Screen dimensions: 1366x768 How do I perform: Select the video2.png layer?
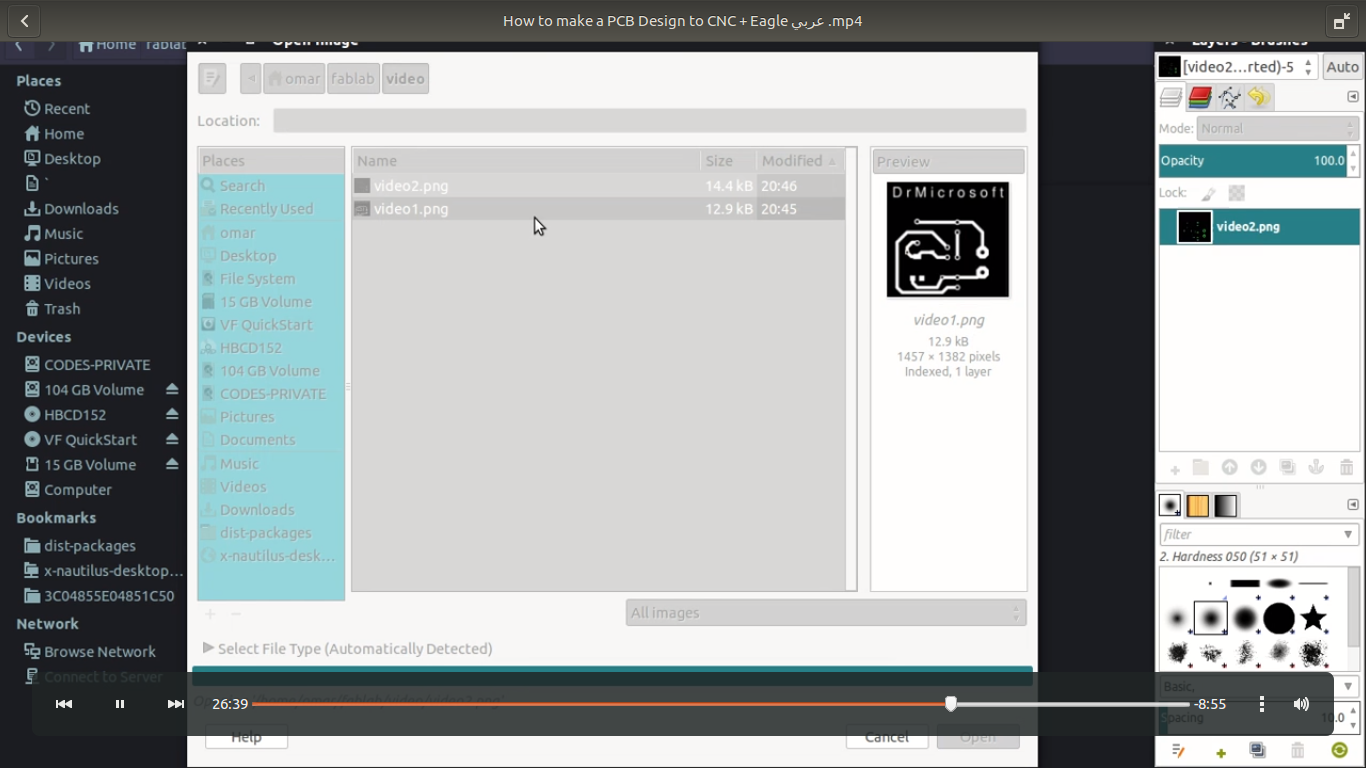[1259, 227]
